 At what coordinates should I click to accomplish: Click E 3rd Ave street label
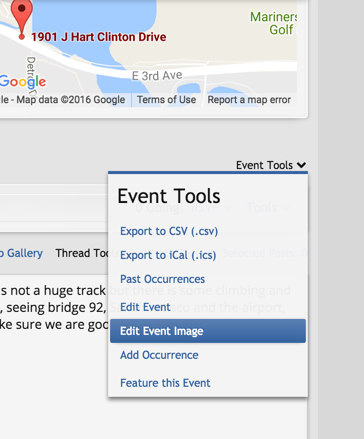click(x=157, y=76)
